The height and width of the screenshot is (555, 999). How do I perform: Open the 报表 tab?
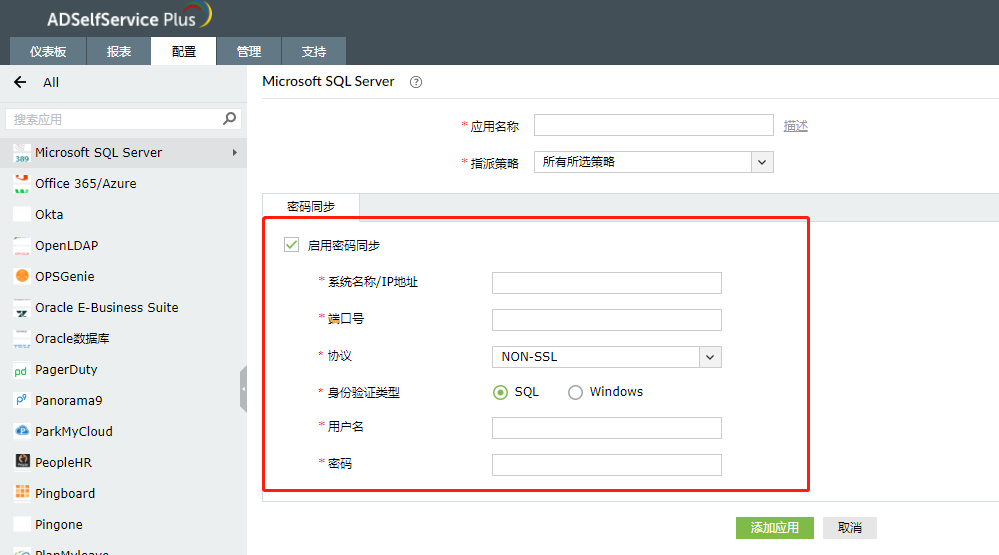[119, 51]
